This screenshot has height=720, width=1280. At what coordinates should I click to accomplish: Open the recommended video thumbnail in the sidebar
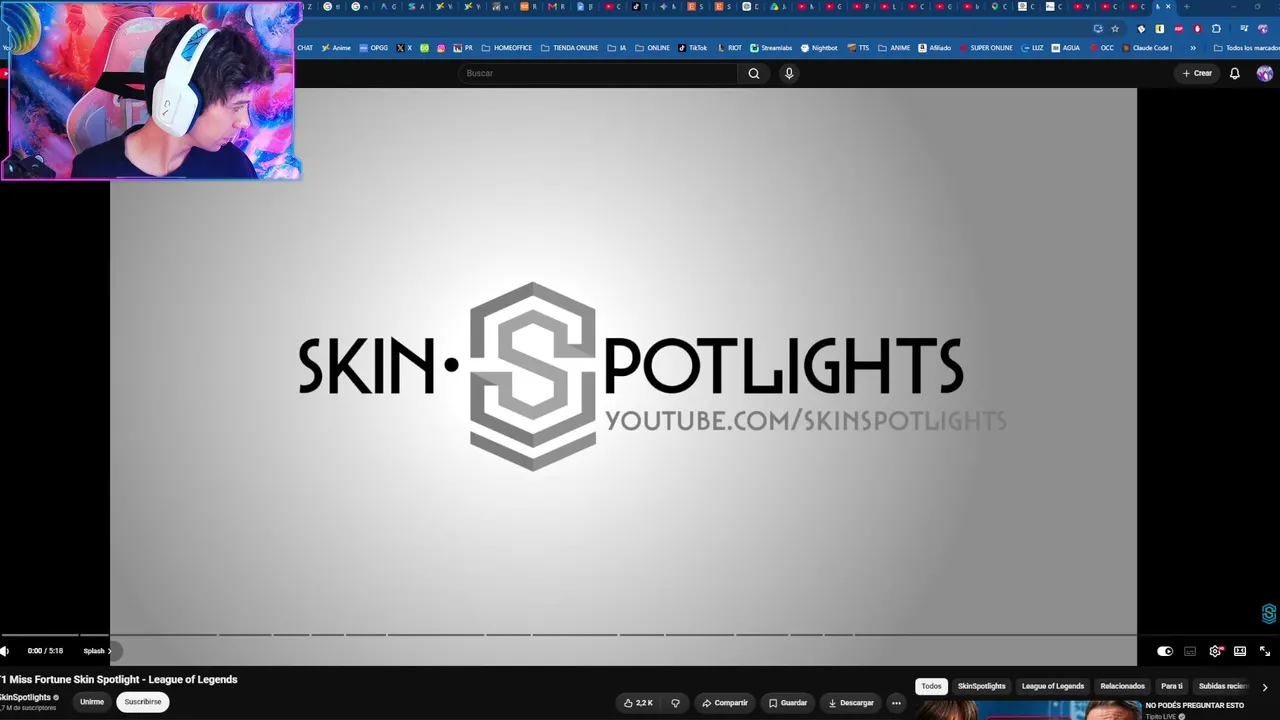[1028, 711]
